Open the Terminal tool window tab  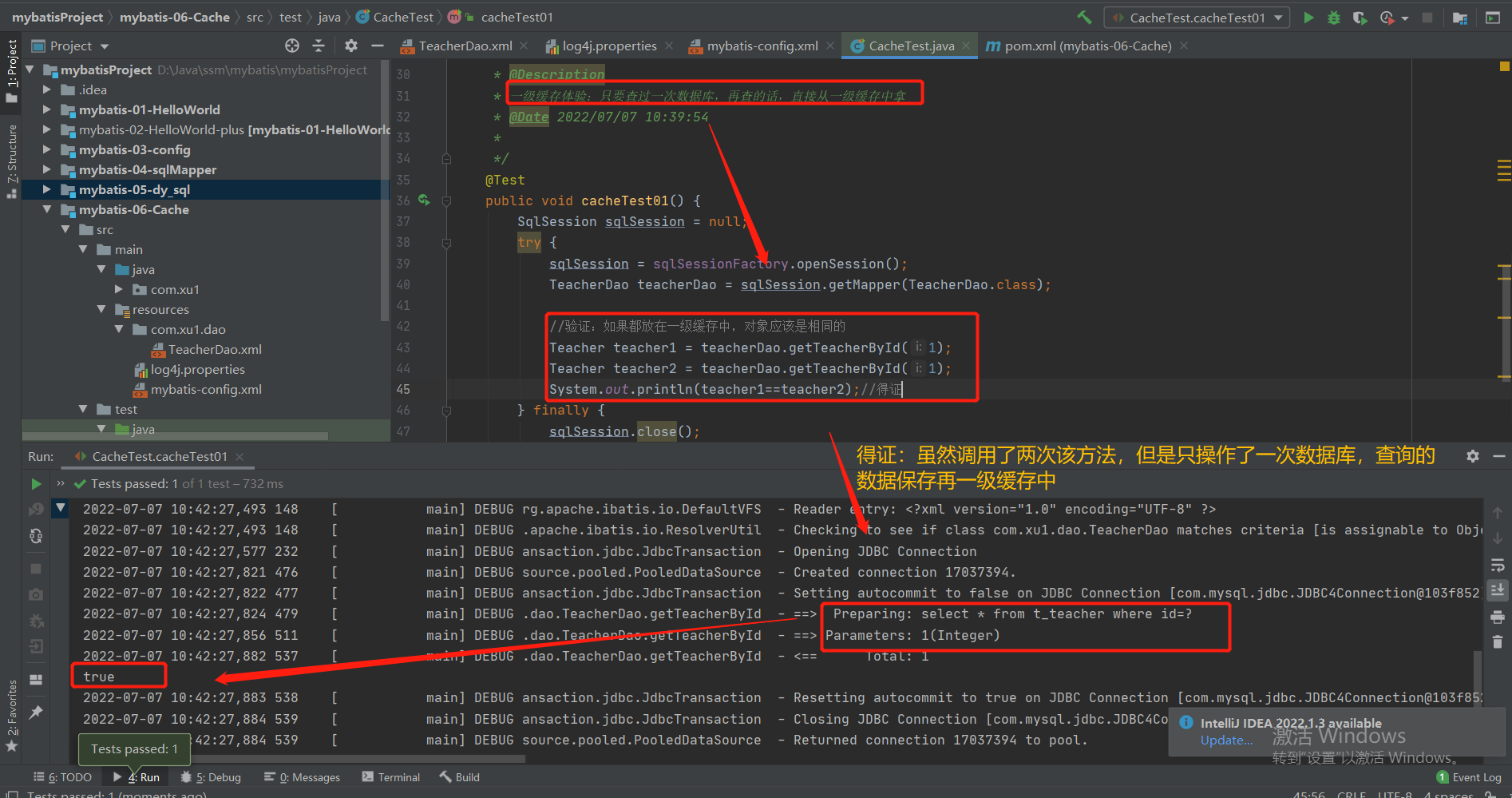pyautogui.click(x=391, y=777)
